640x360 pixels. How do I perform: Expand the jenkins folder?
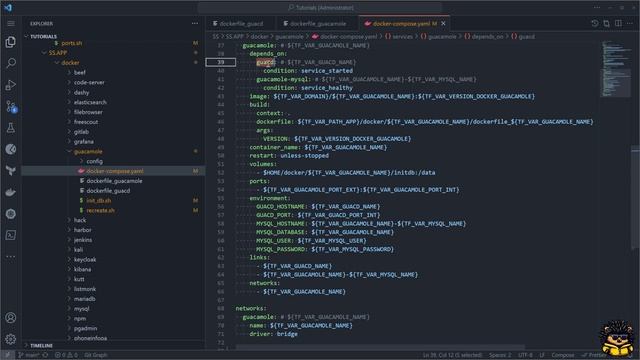coord(69,240)
